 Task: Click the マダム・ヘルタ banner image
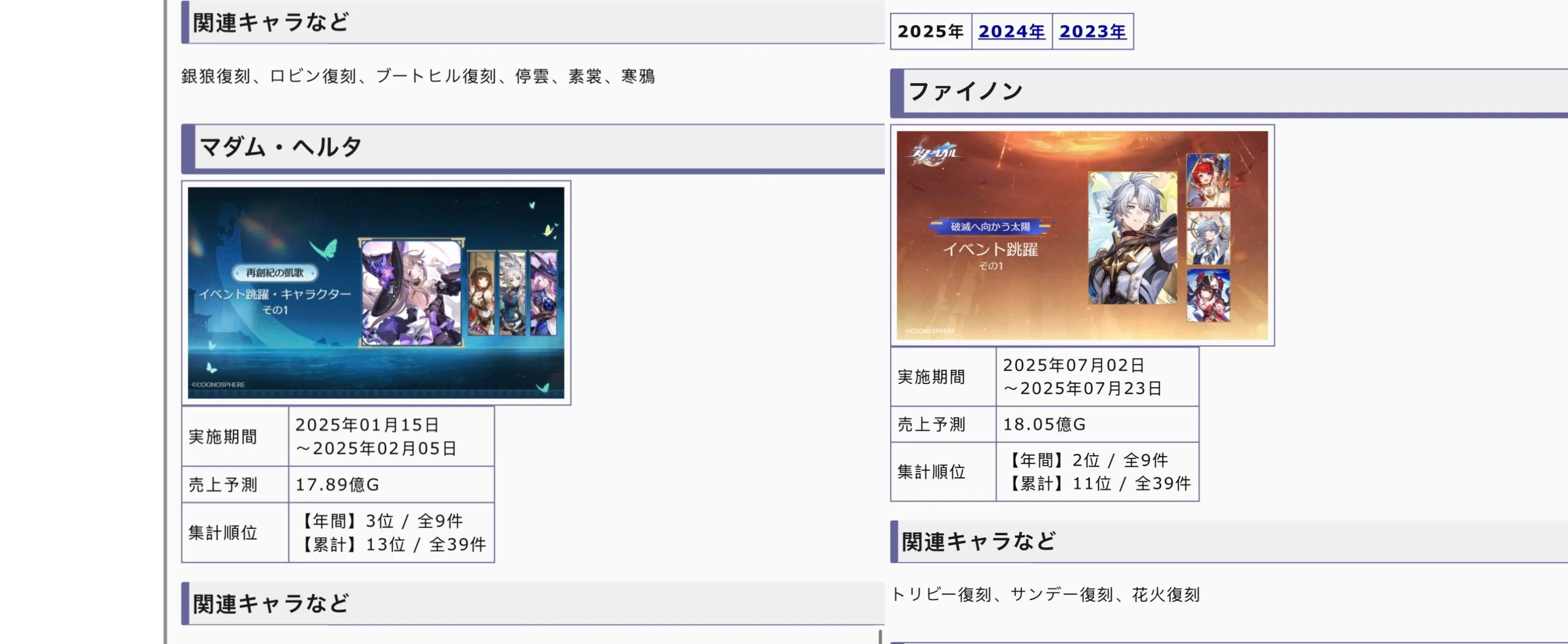tap(376, 292)
